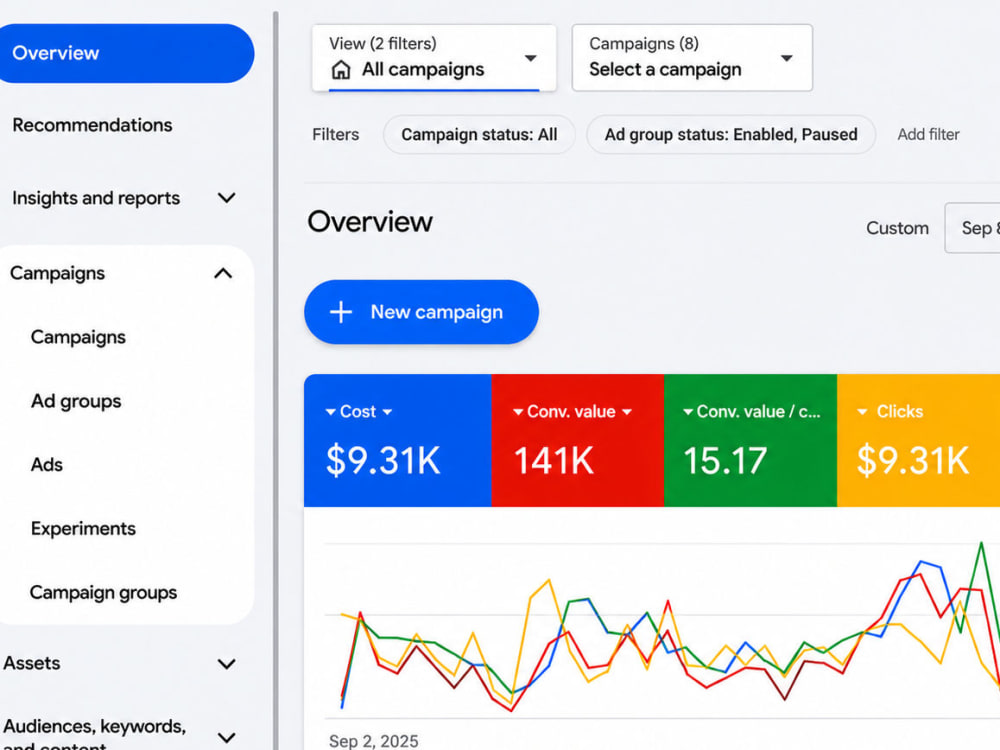
Task: Open Cost metric dropdown arrow on the right
Action: [x=387, y=412]
